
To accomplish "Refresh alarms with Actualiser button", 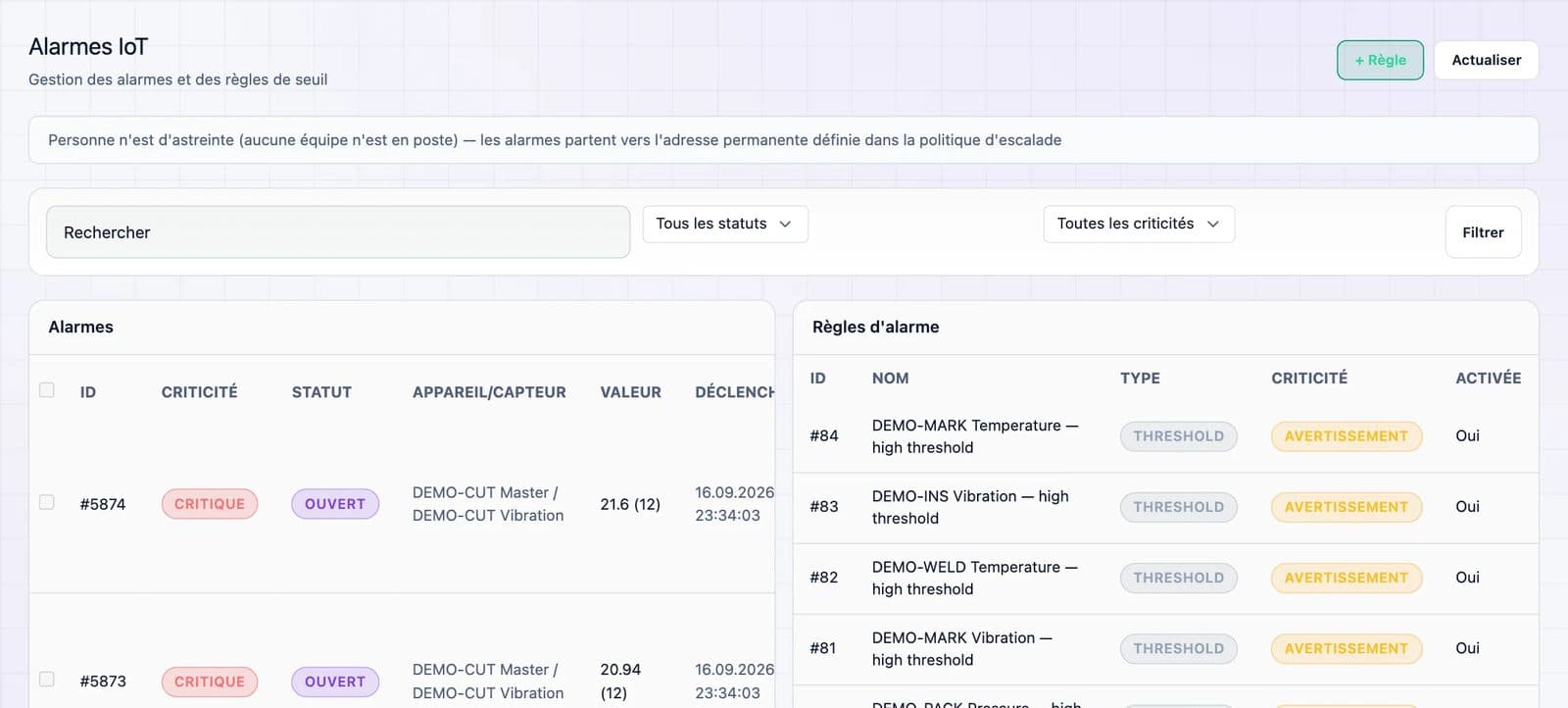I will point(1486,60).
